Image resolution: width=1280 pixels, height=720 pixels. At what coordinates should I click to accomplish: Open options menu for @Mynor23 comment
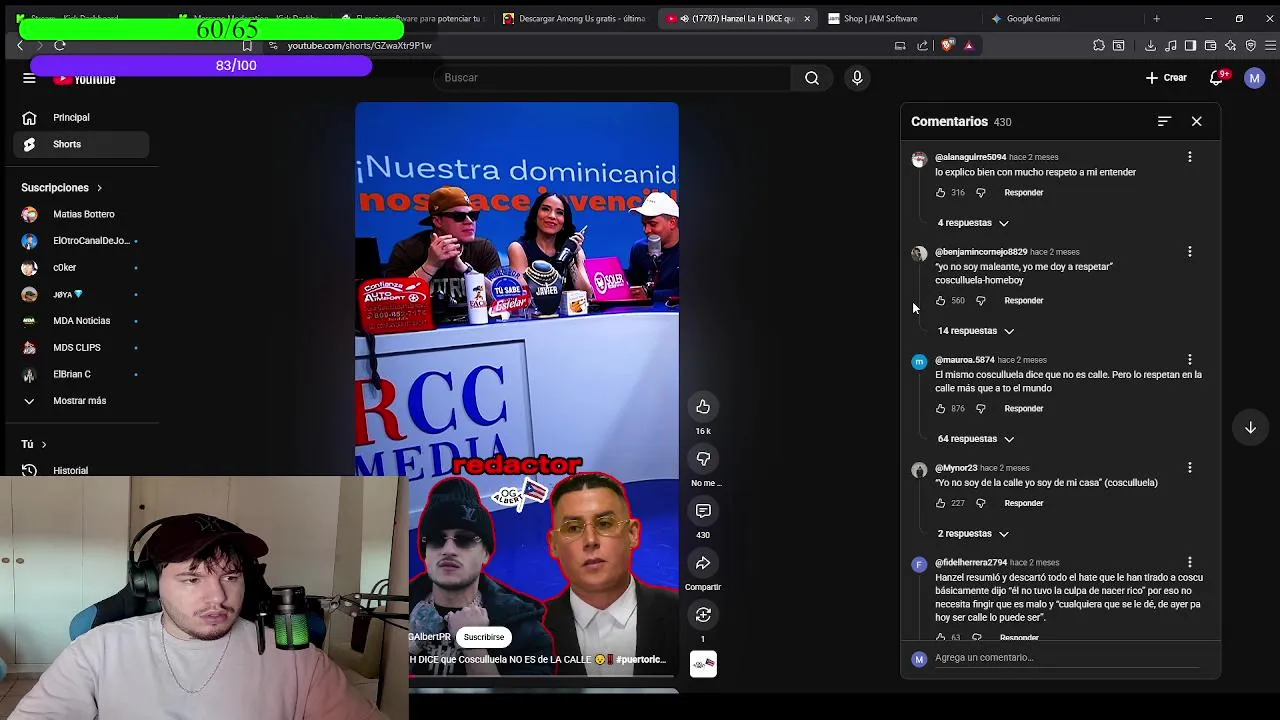[1189, 468]
